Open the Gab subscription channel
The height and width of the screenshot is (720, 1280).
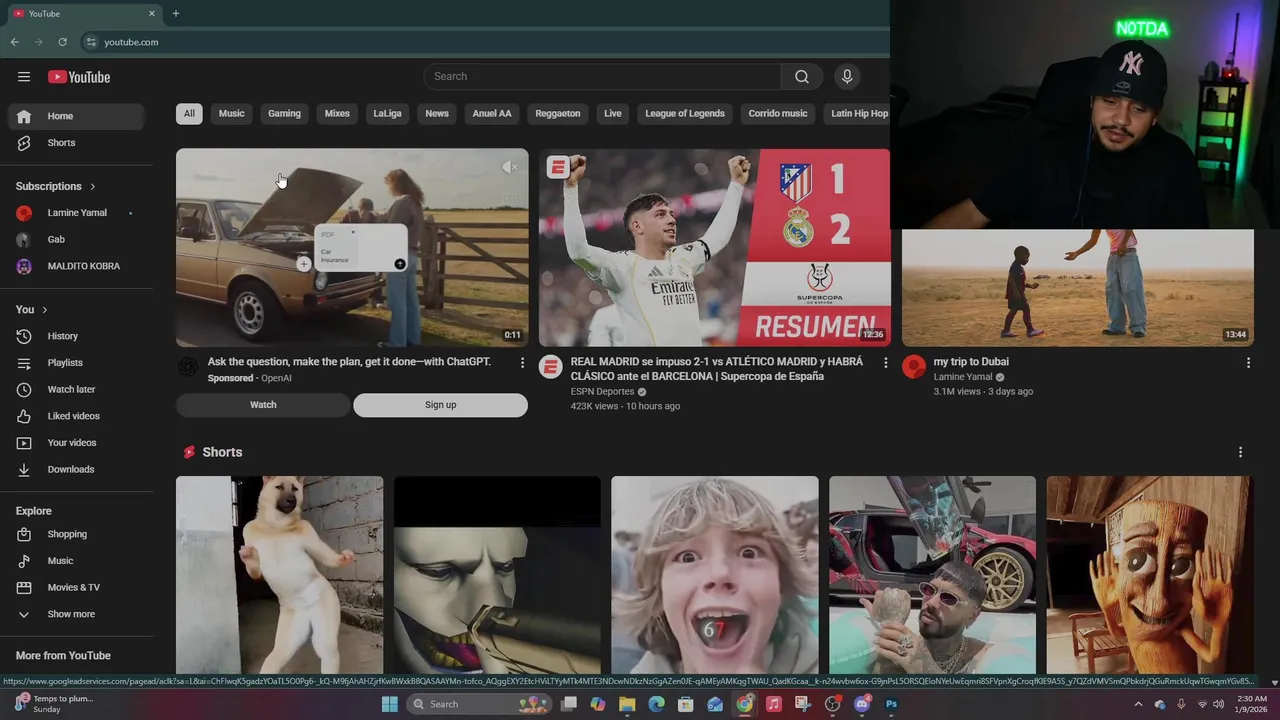76,239
